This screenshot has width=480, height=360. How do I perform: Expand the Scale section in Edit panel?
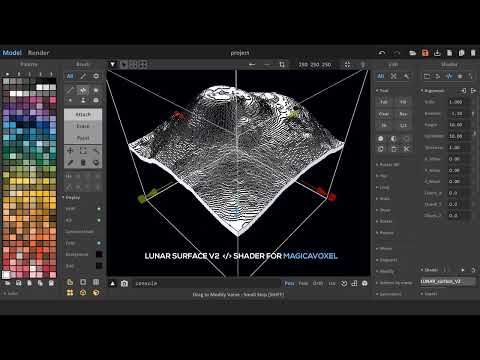point(383,199)
